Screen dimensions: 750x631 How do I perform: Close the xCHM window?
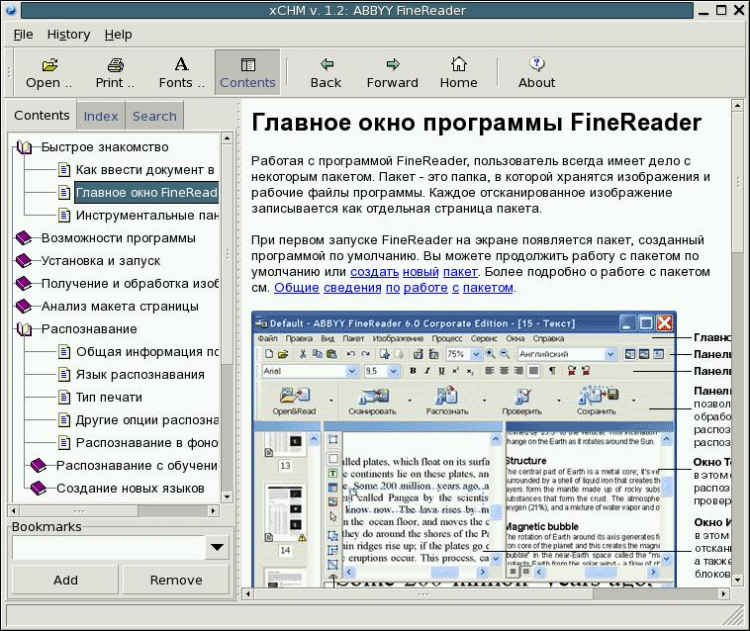739,10
